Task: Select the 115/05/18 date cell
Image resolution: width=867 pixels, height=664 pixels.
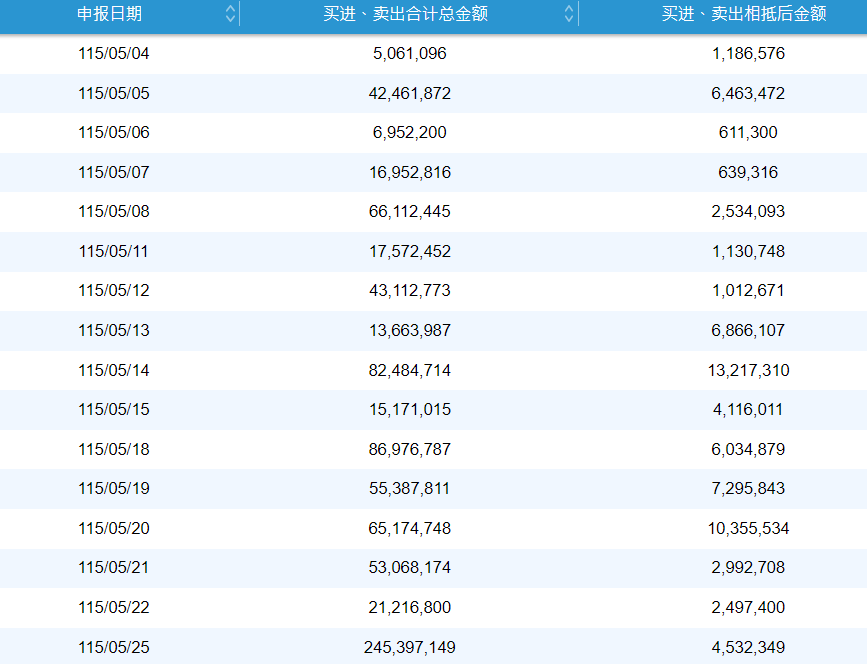Action: [x=114, y=449]
